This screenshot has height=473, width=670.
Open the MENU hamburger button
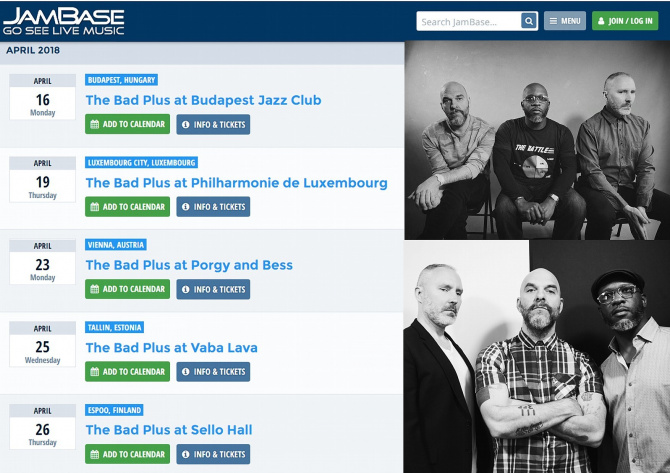tap(564, 21)
